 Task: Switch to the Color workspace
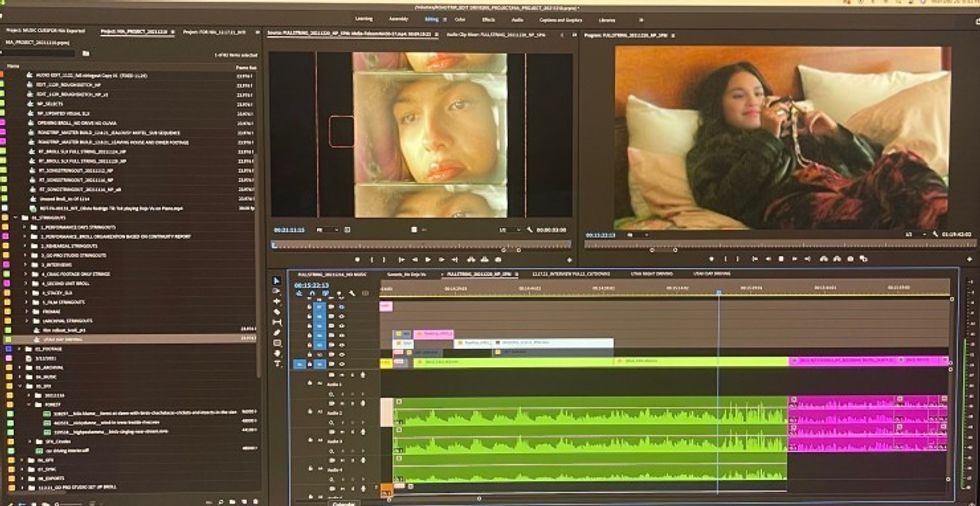[x=460, y=19]
